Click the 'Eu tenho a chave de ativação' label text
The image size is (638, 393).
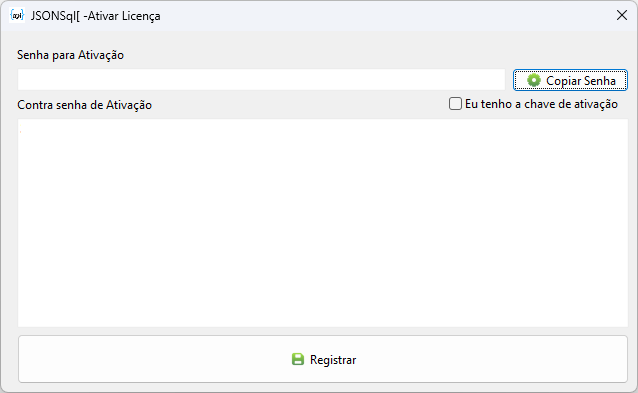tap(541, 104)
